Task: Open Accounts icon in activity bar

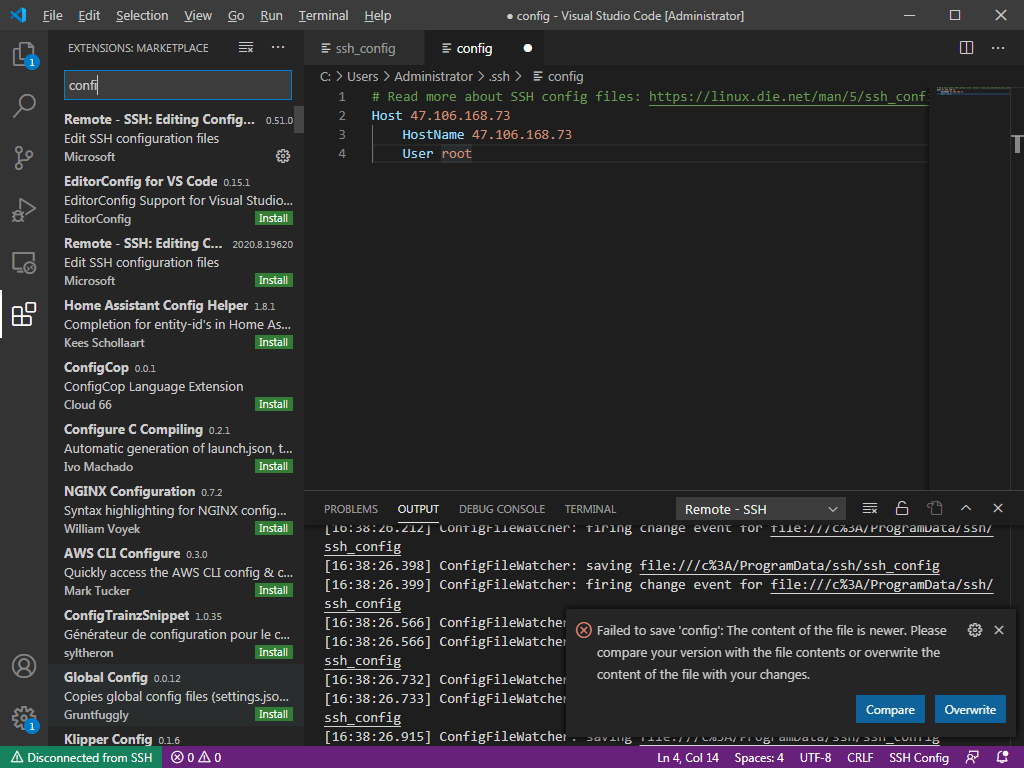Action: pyautogui.click(x=24, y=666)
